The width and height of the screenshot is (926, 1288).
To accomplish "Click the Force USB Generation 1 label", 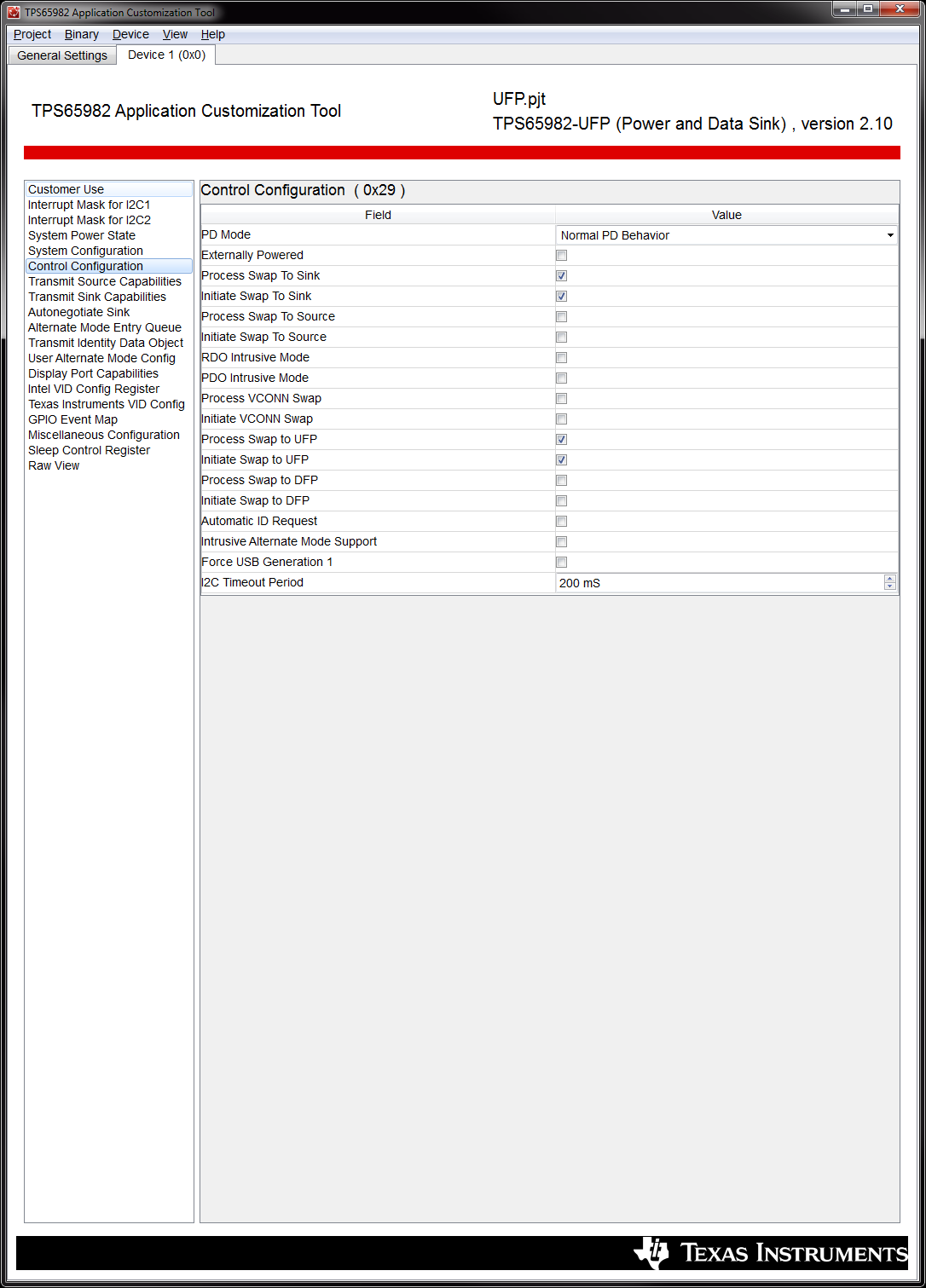I will 267,562.
